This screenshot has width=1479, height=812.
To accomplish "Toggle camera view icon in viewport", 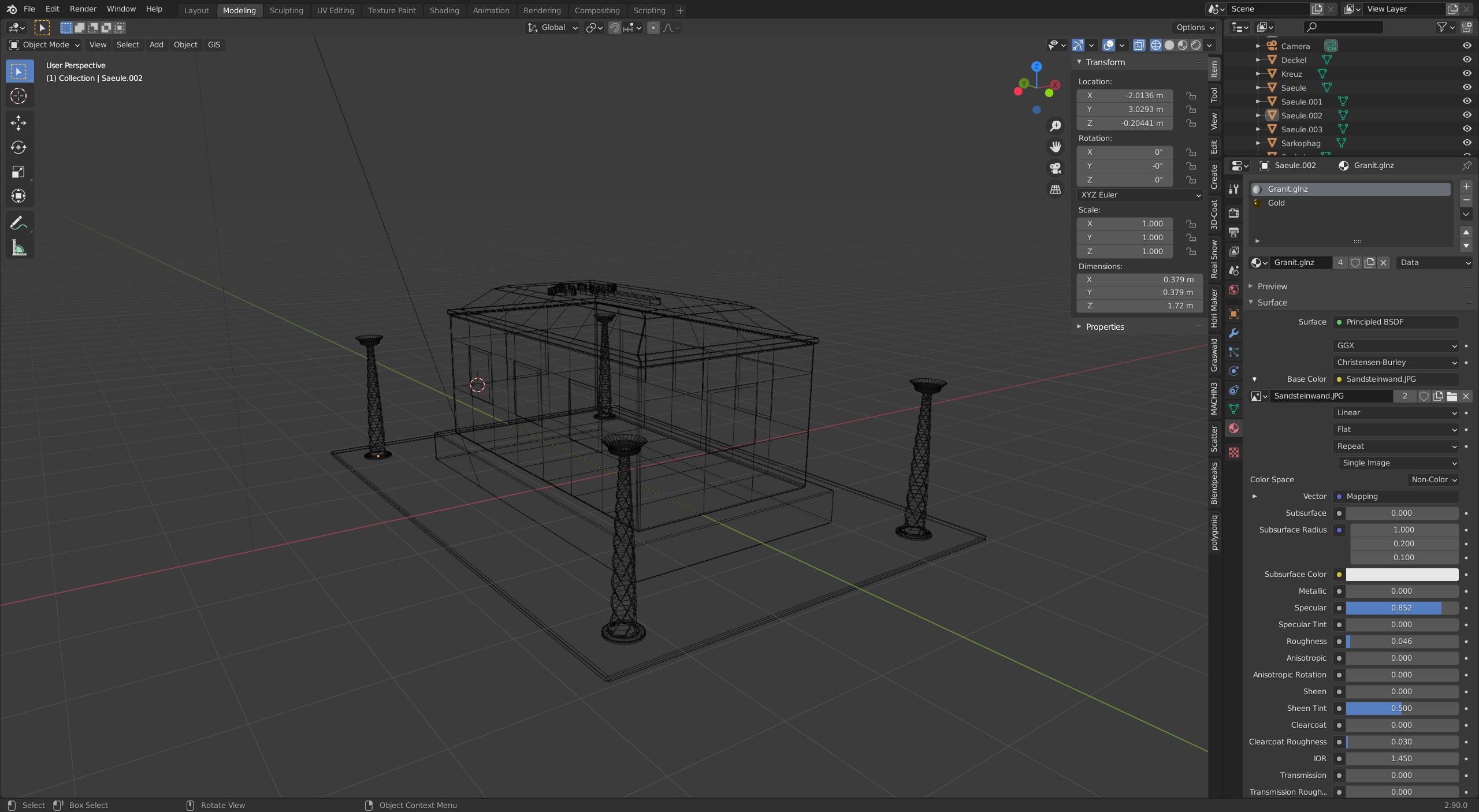I will (x=1056, y=168).
